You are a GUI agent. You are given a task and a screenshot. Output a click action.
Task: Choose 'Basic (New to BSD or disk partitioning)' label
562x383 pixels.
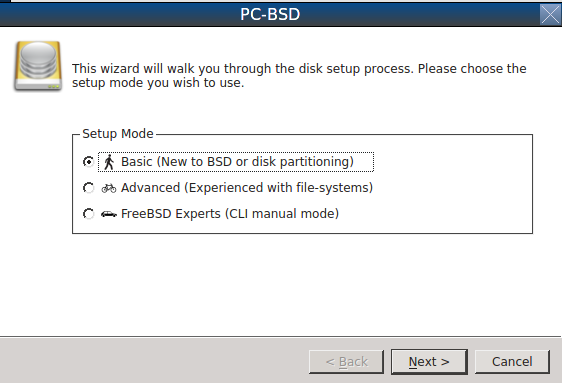click(237, 162)
